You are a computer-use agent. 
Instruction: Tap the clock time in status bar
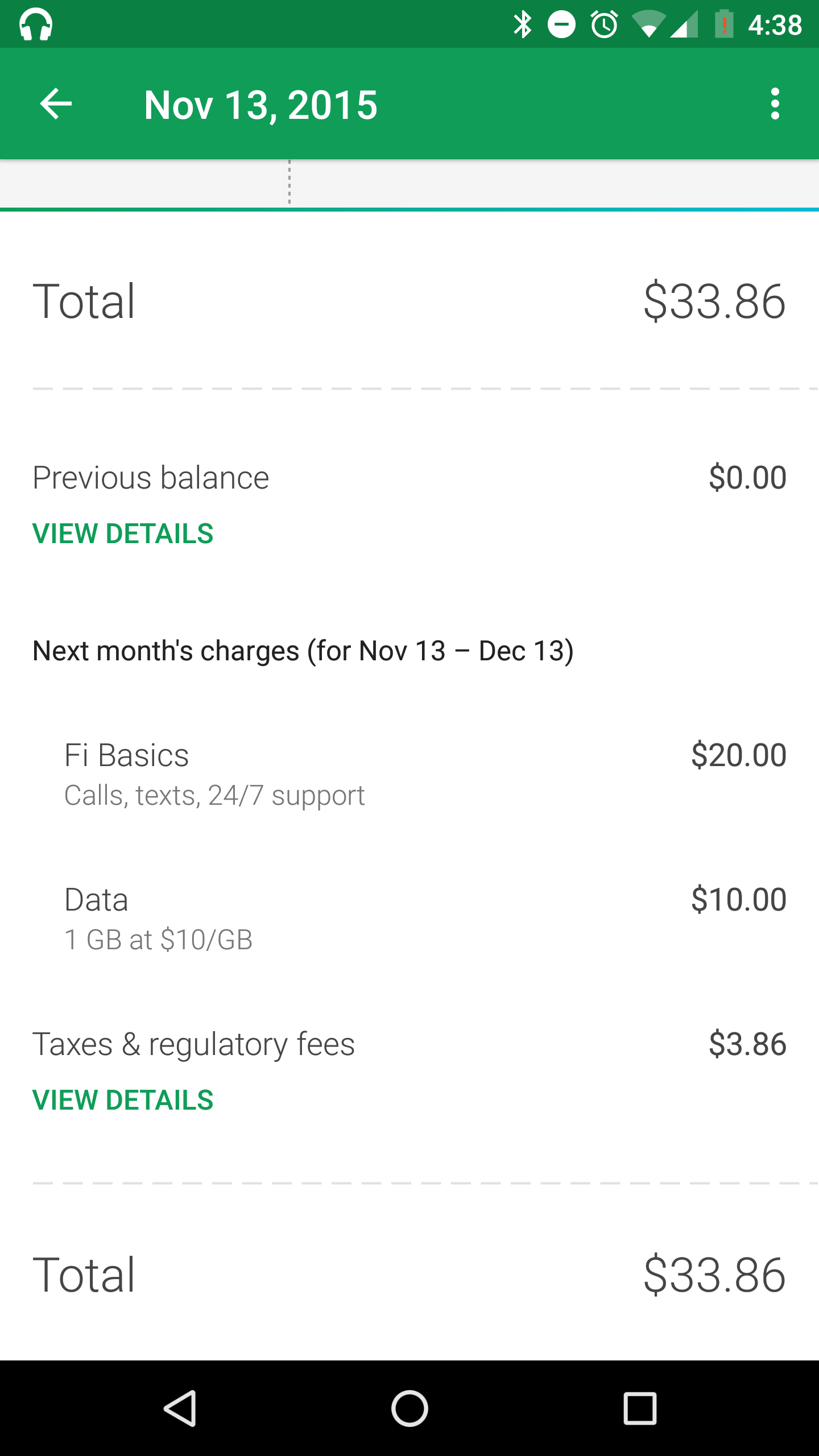tap(775, 25)
